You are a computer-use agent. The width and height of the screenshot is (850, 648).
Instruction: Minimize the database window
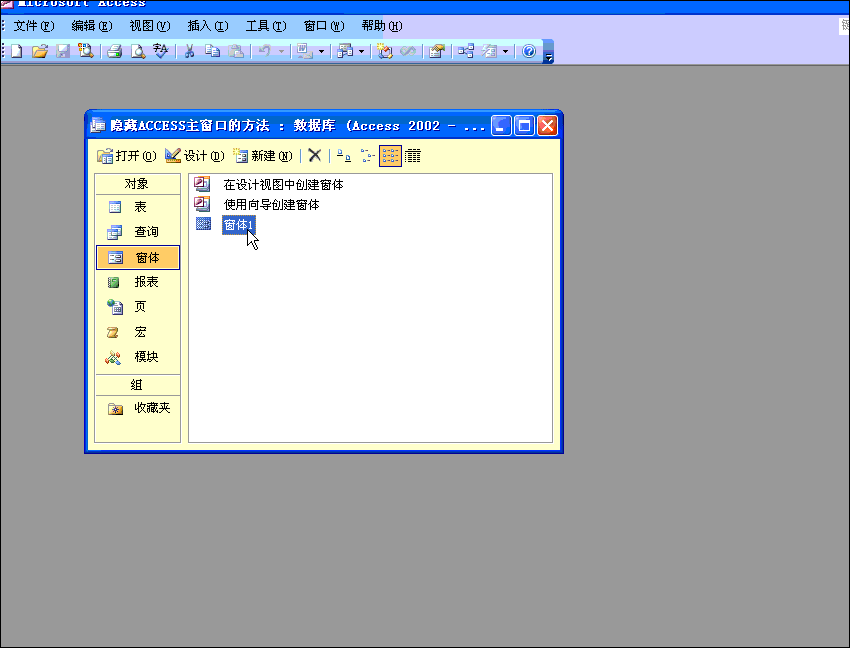[501, 126]
